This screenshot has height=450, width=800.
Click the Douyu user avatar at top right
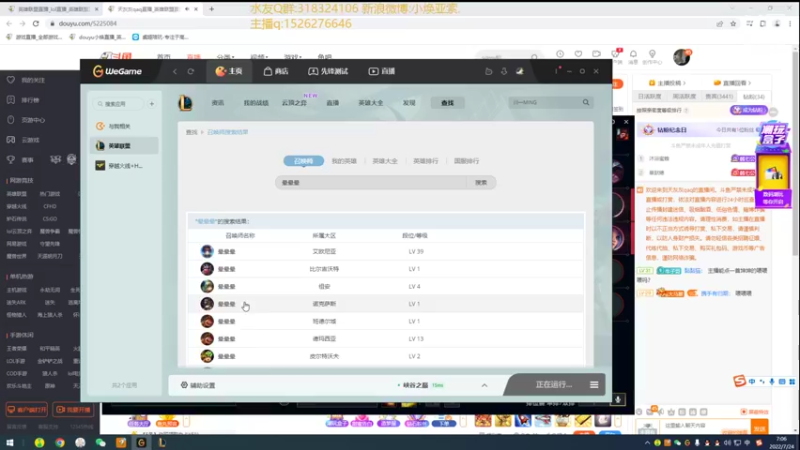pyautogui.click(x=682, y=57)
